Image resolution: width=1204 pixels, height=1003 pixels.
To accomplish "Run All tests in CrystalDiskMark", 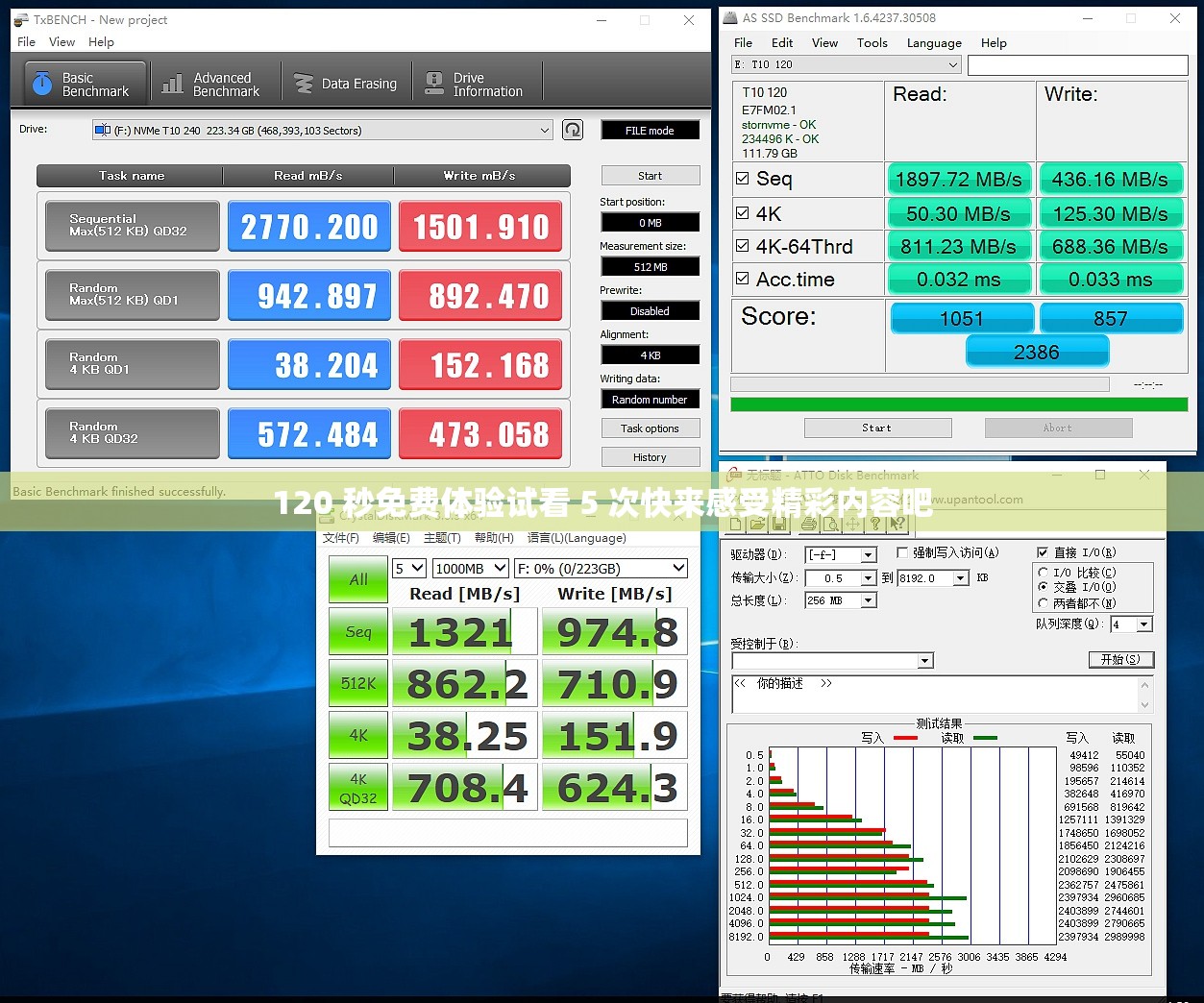I will coord(358,579).
